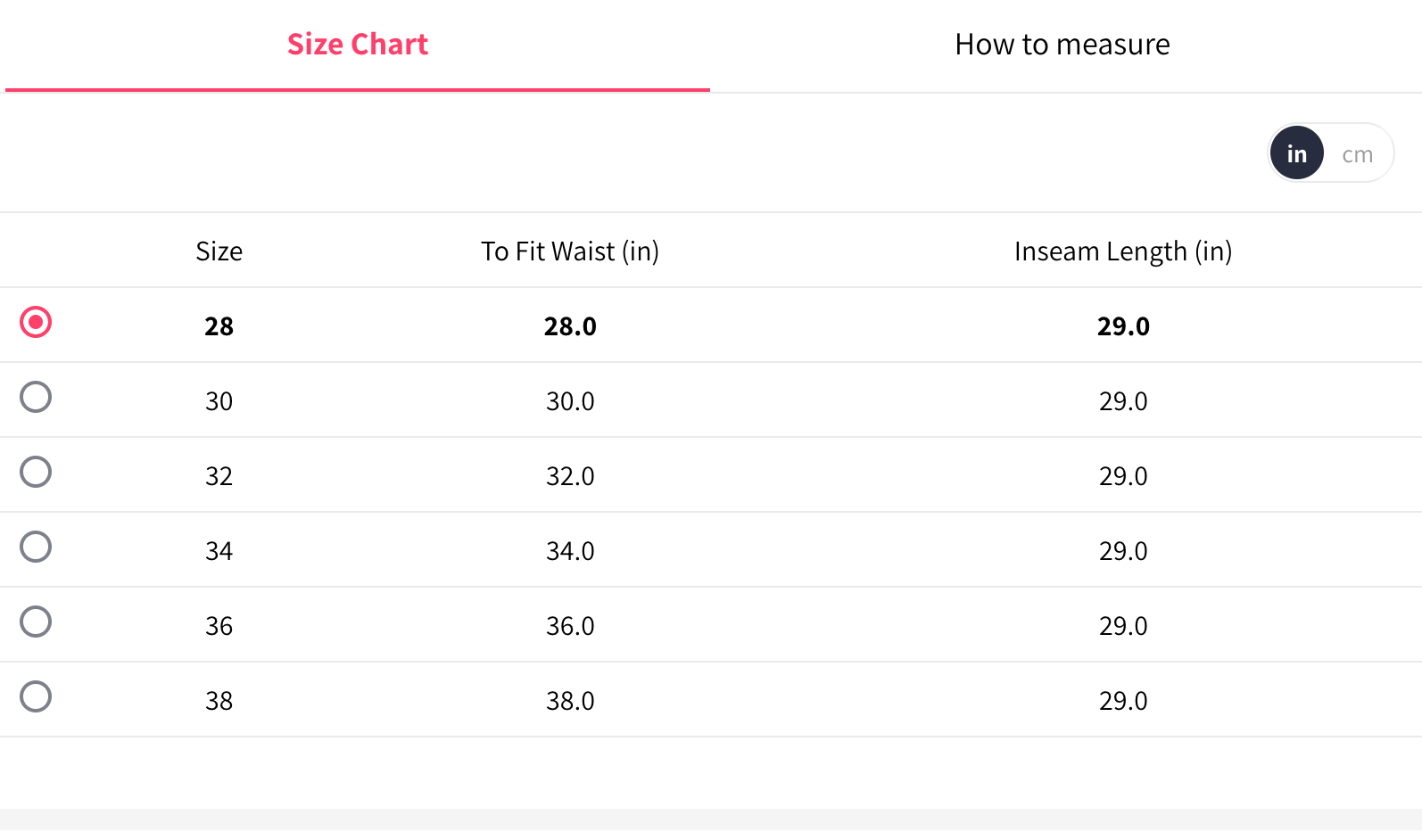Click the bold 28.0 waist value
Screen dimensions: 1422x840
click(x=570, y=326)
